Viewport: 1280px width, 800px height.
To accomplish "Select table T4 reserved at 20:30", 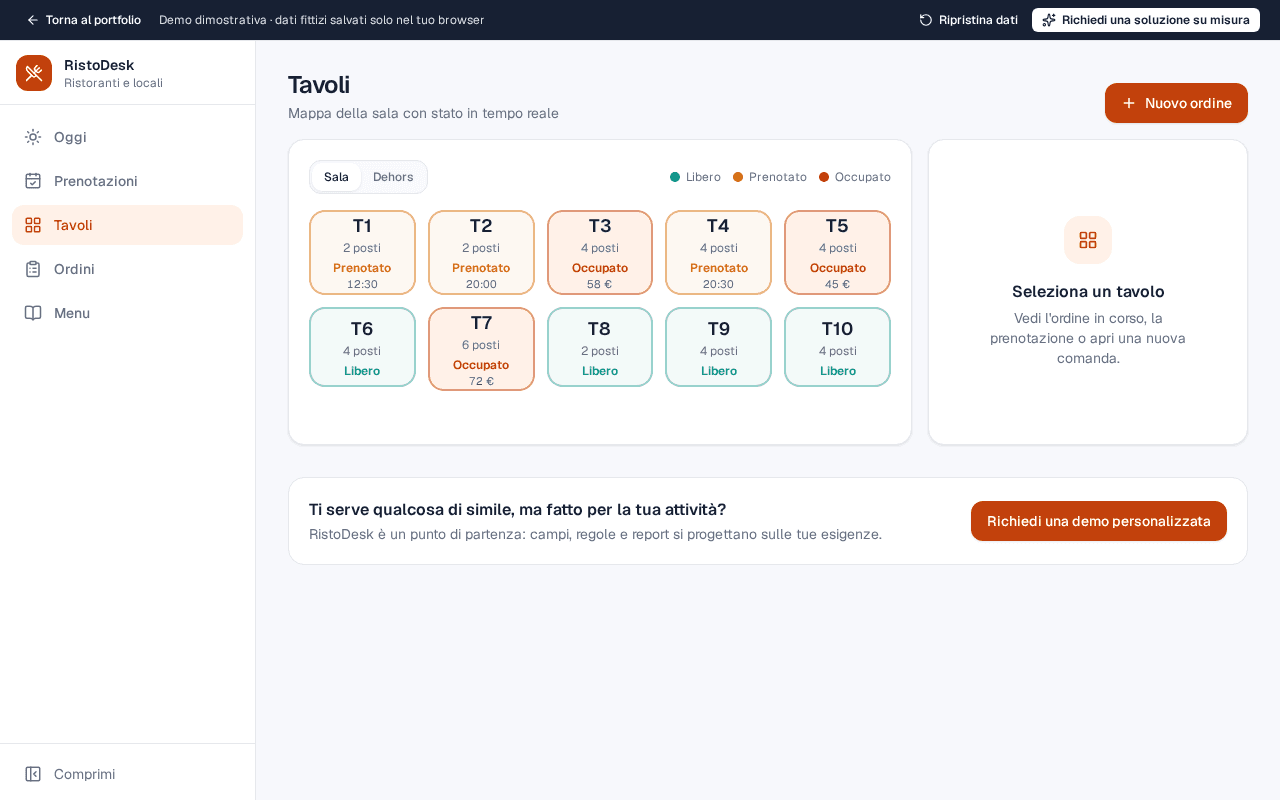I will coord(718,253).
